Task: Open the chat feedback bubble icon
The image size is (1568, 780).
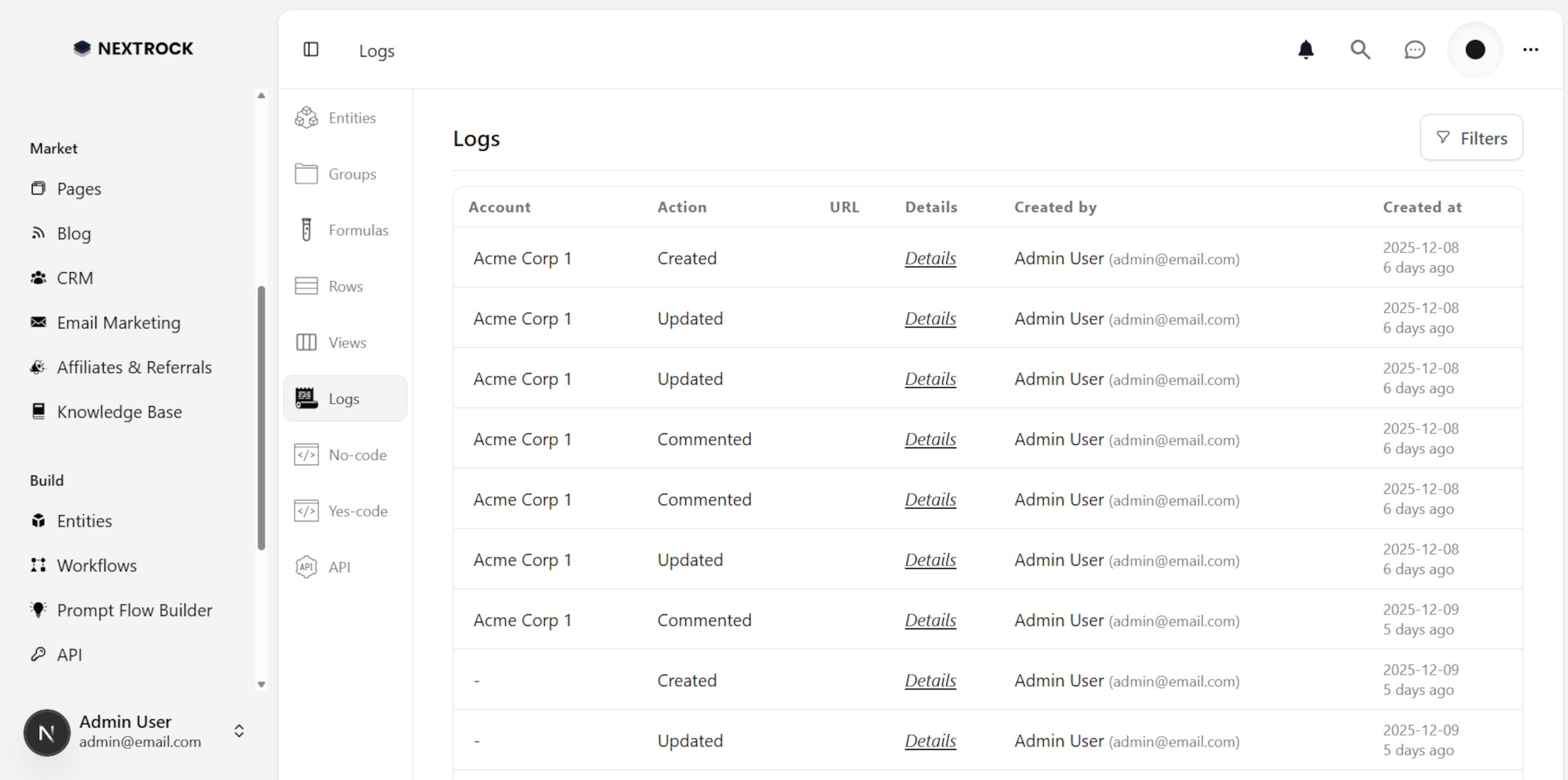Action: pos(1414,50)
